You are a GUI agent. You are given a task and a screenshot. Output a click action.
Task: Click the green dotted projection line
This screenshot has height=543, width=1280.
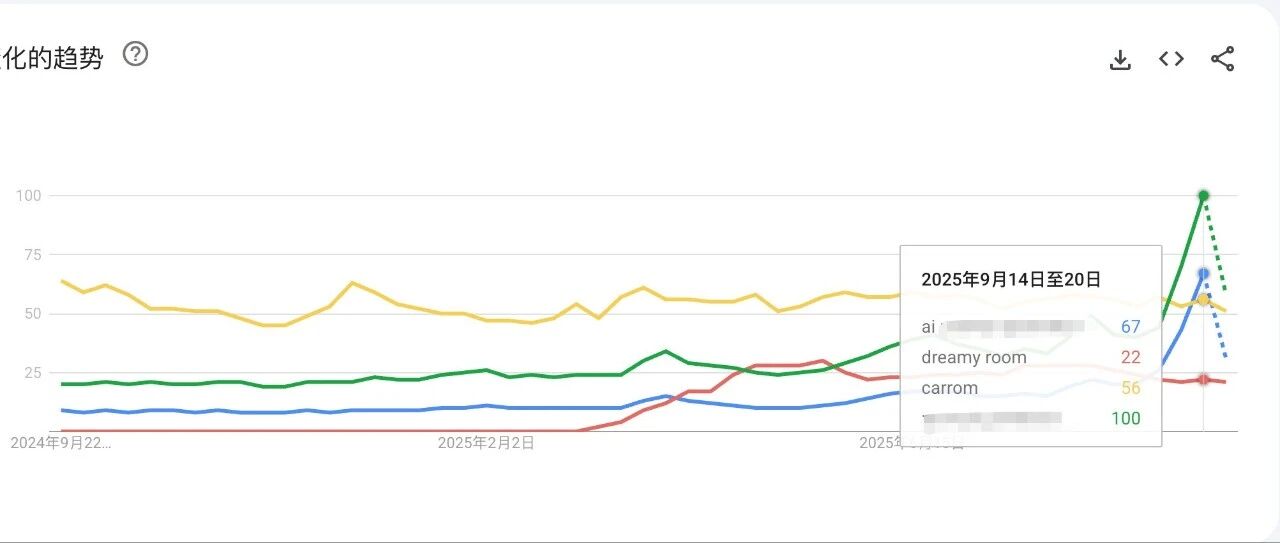[1215, 245]
